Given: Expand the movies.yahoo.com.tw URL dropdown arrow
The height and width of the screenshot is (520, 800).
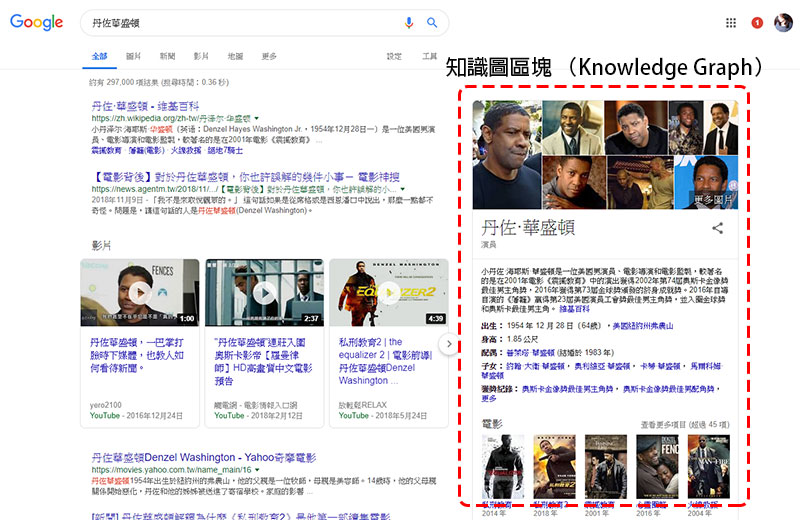Looking at the screenshot, I should point(257,469).
